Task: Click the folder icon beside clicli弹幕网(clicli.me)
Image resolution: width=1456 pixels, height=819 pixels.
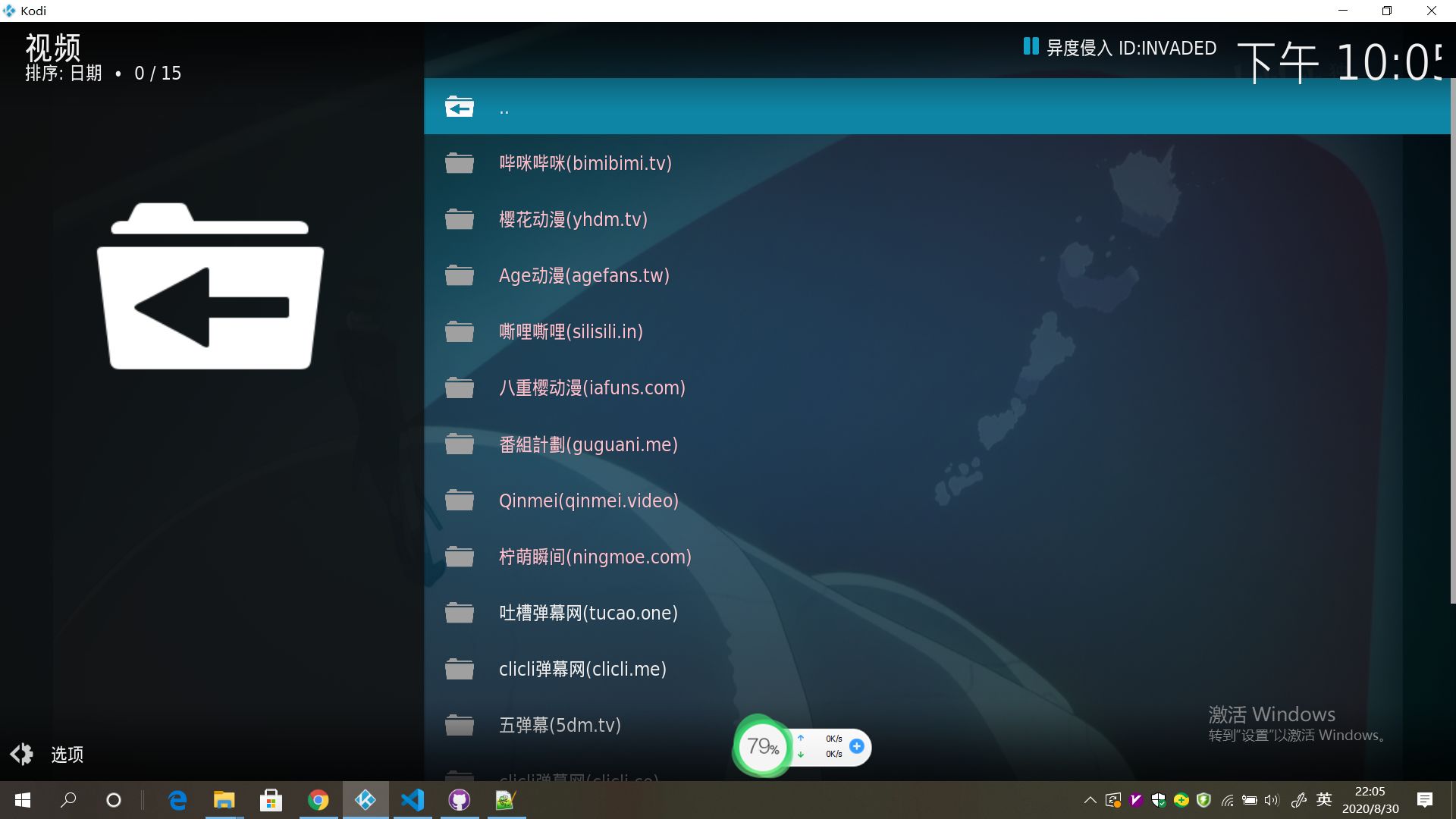Action: click(460, 669)
